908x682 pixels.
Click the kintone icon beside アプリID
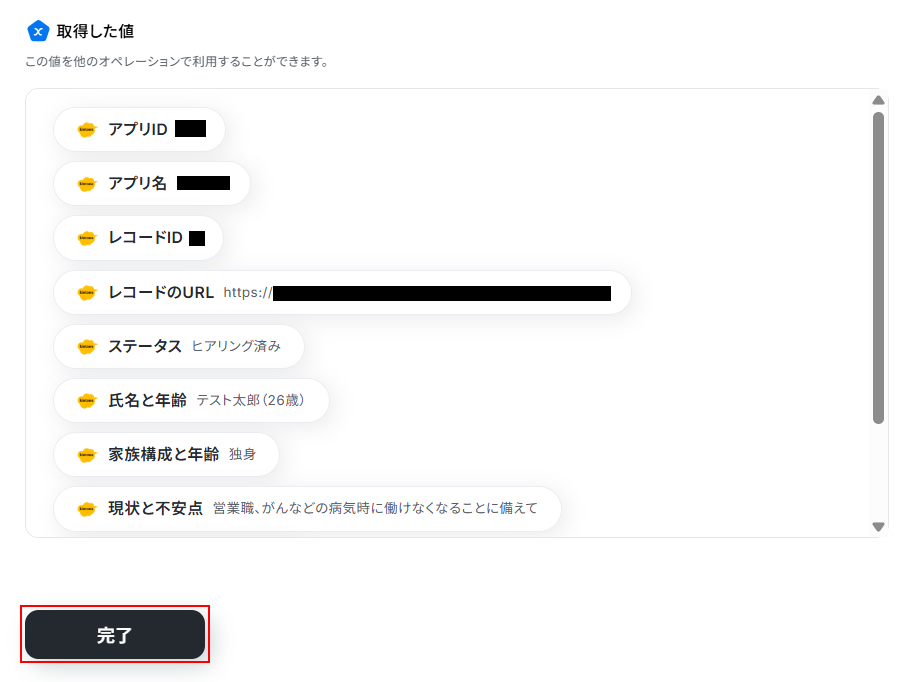pyautogui.click(x=87, y=130)
